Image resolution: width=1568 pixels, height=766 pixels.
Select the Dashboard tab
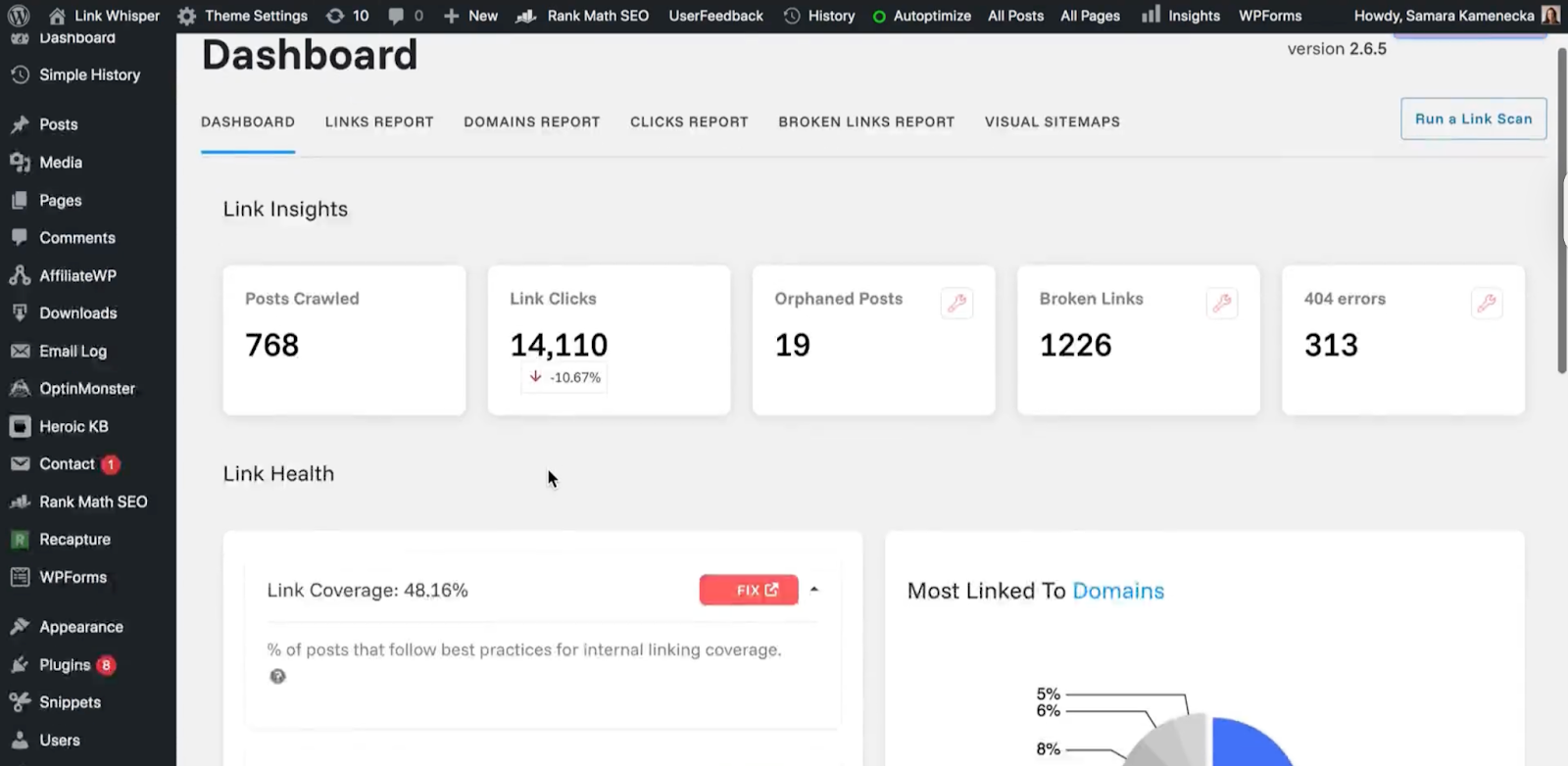248,121
